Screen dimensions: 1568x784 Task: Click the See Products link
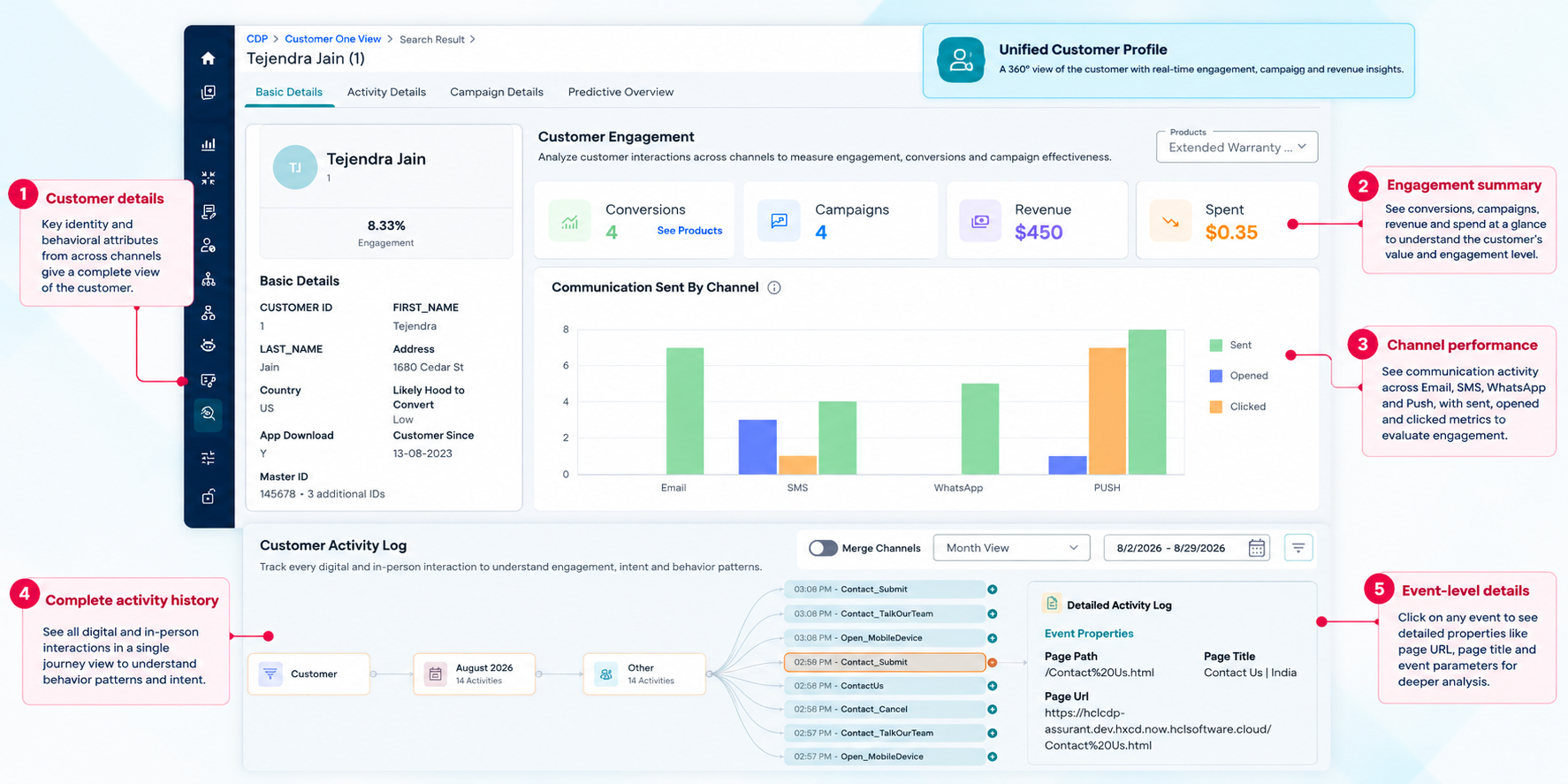pos(689,231)
